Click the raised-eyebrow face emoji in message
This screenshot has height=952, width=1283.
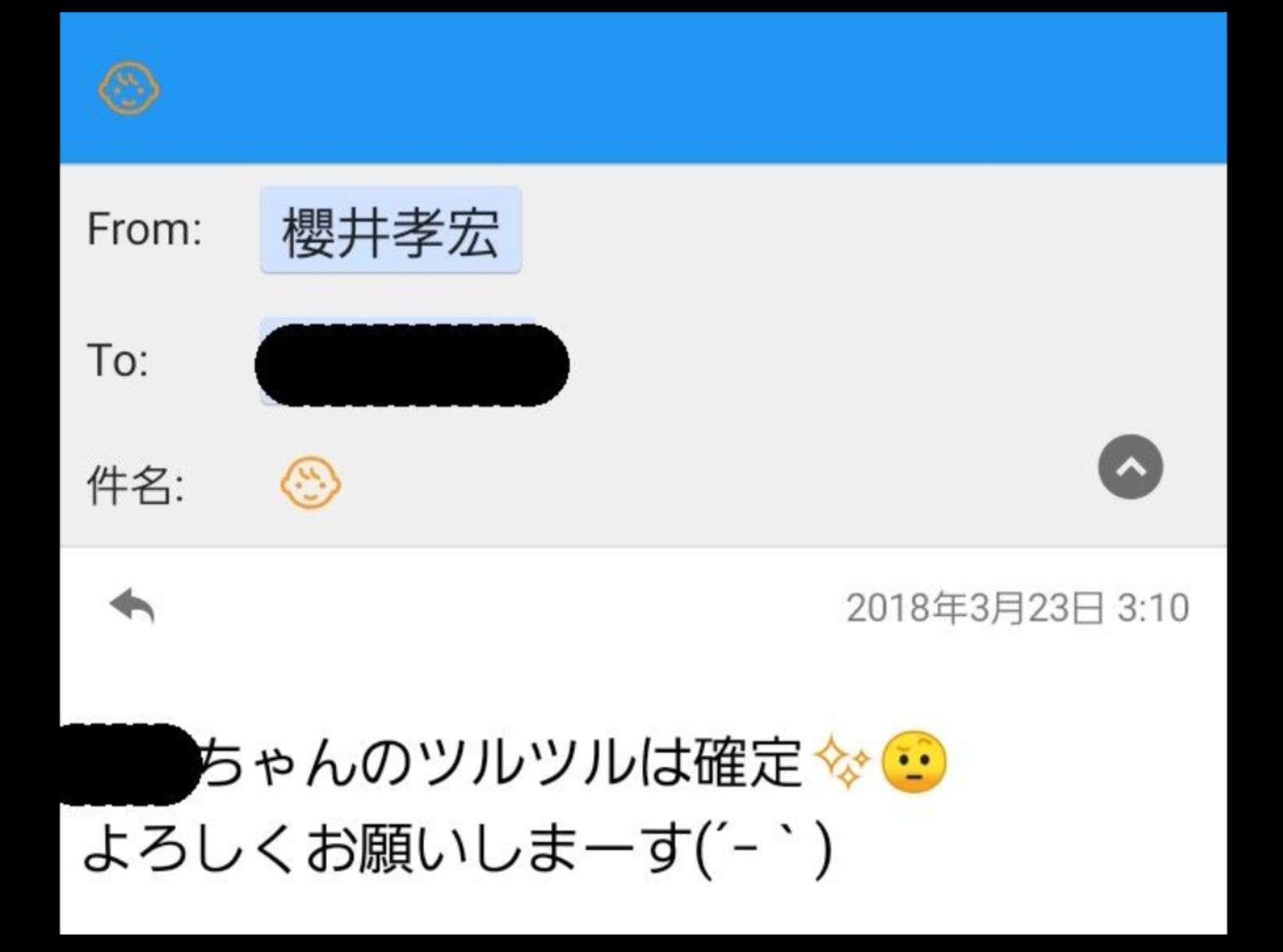(914, 762)
